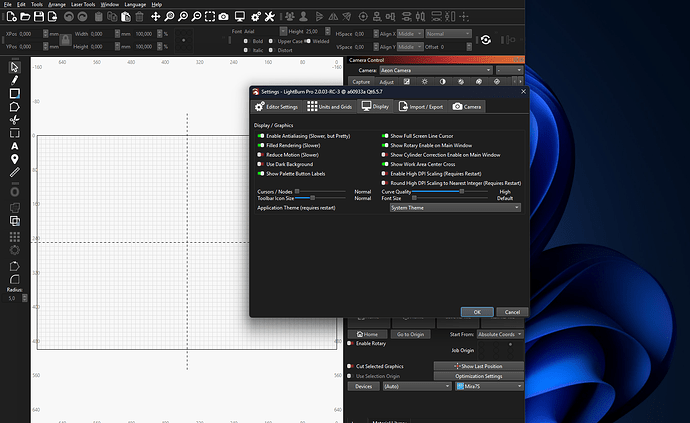Choose the Rectangle drawing tool
This screenshot has height=423, width=690.
point(15,93)
